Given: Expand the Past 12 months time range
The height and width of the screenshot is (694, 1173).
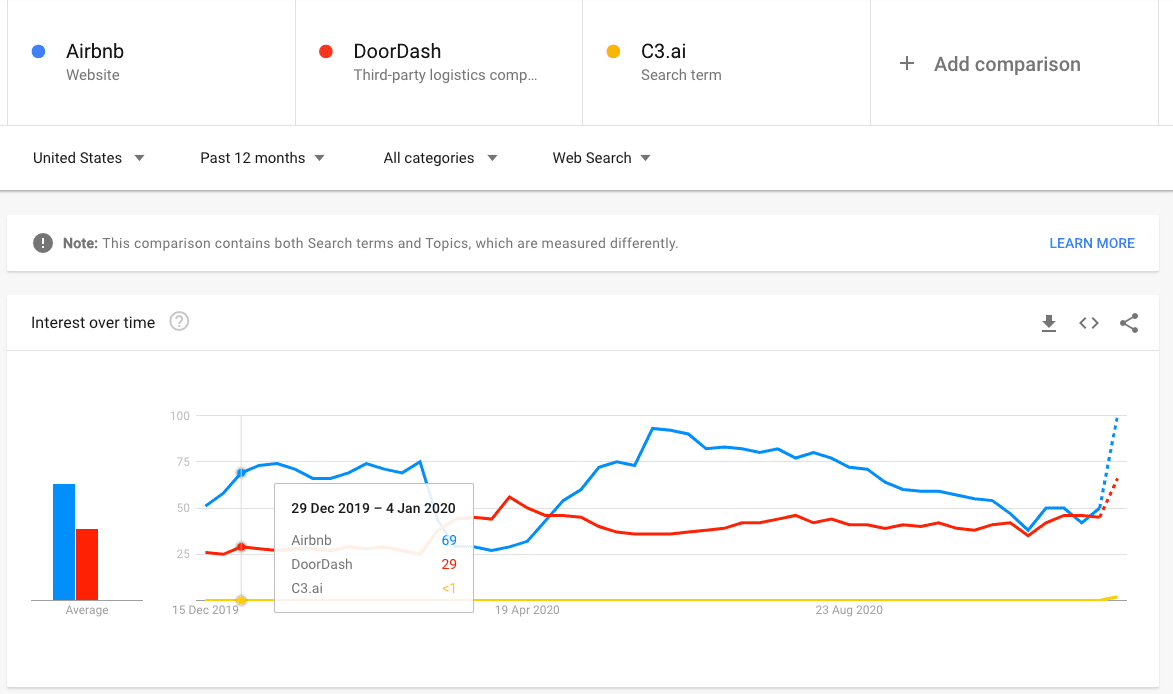Looking at the screenshot, I should [x=262, y=158].
